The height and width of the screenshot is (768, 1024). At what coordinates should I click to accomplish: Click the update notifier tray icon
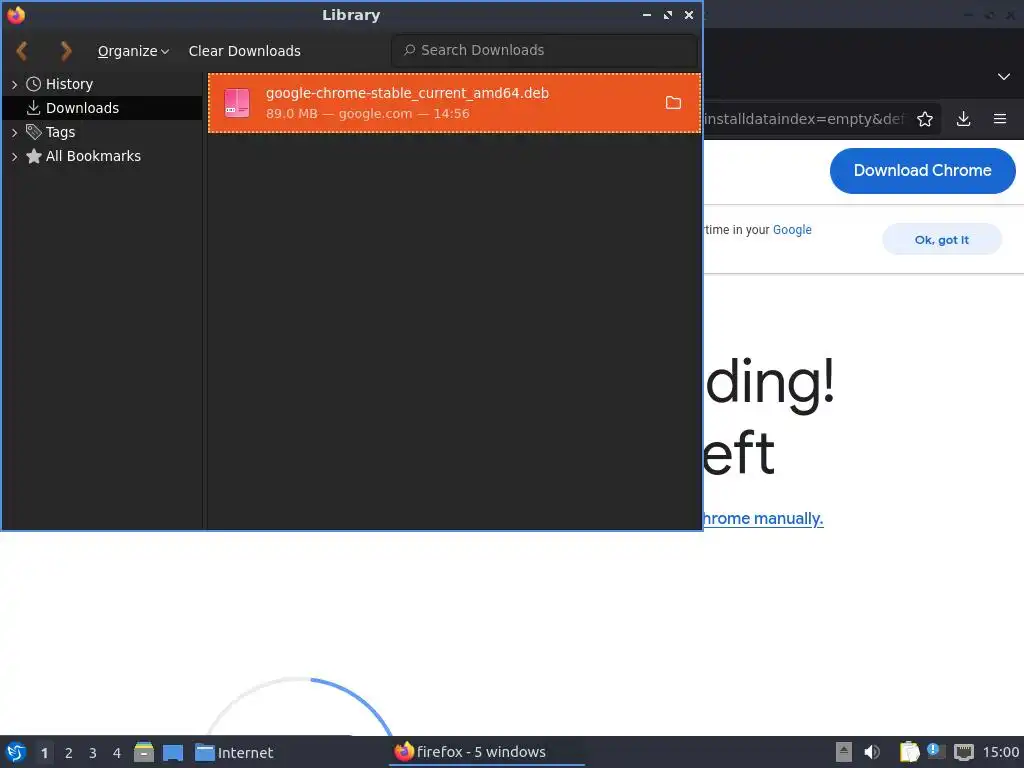click(936, 751)
